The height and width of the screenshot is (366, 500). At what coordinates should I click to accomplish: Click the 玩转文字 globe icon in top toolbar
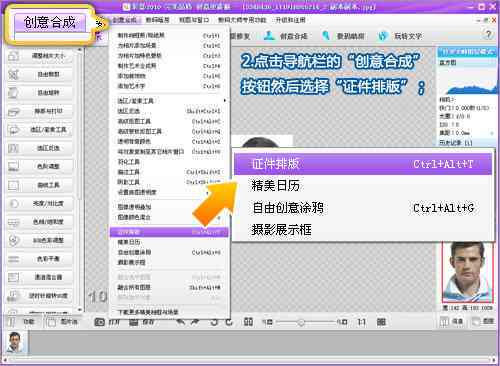(x=383, y=36)
